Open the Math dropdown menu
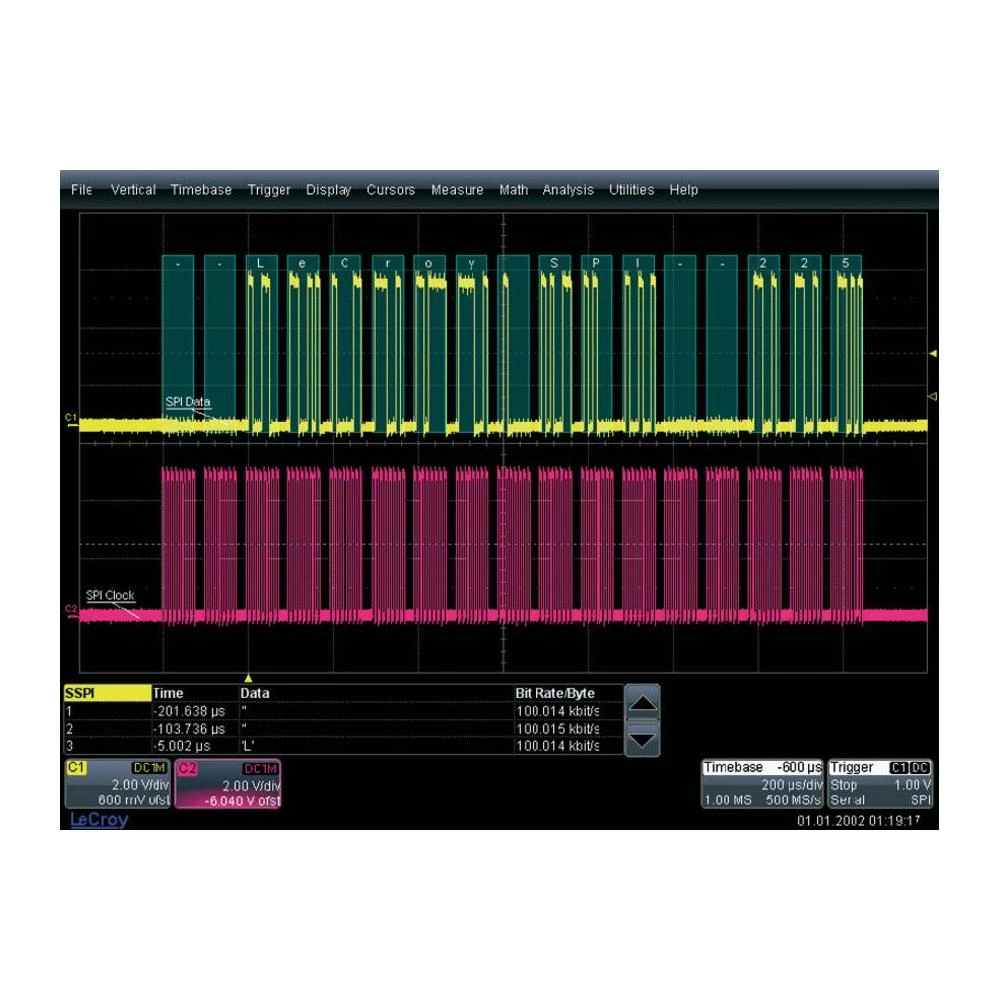The height and width of the screenshot is (1000, 1000). coord(513,189)
